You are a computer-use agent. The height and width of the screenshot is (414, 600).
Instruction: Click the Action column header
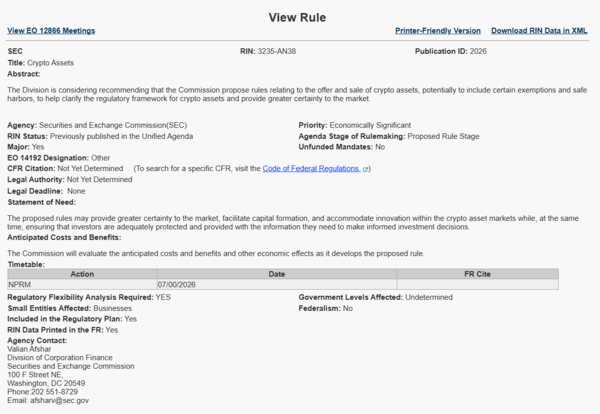tap(82, 274)
